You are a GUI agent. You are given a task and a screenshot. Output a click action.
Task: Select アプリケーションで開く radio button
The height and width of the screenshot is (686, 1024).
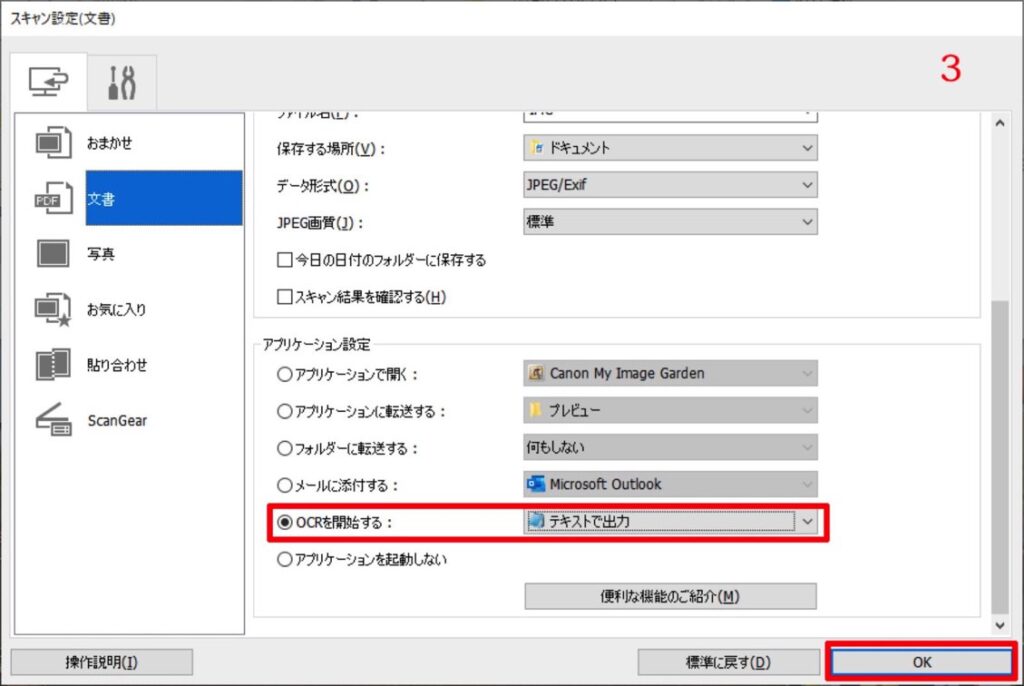pos(285,374)
